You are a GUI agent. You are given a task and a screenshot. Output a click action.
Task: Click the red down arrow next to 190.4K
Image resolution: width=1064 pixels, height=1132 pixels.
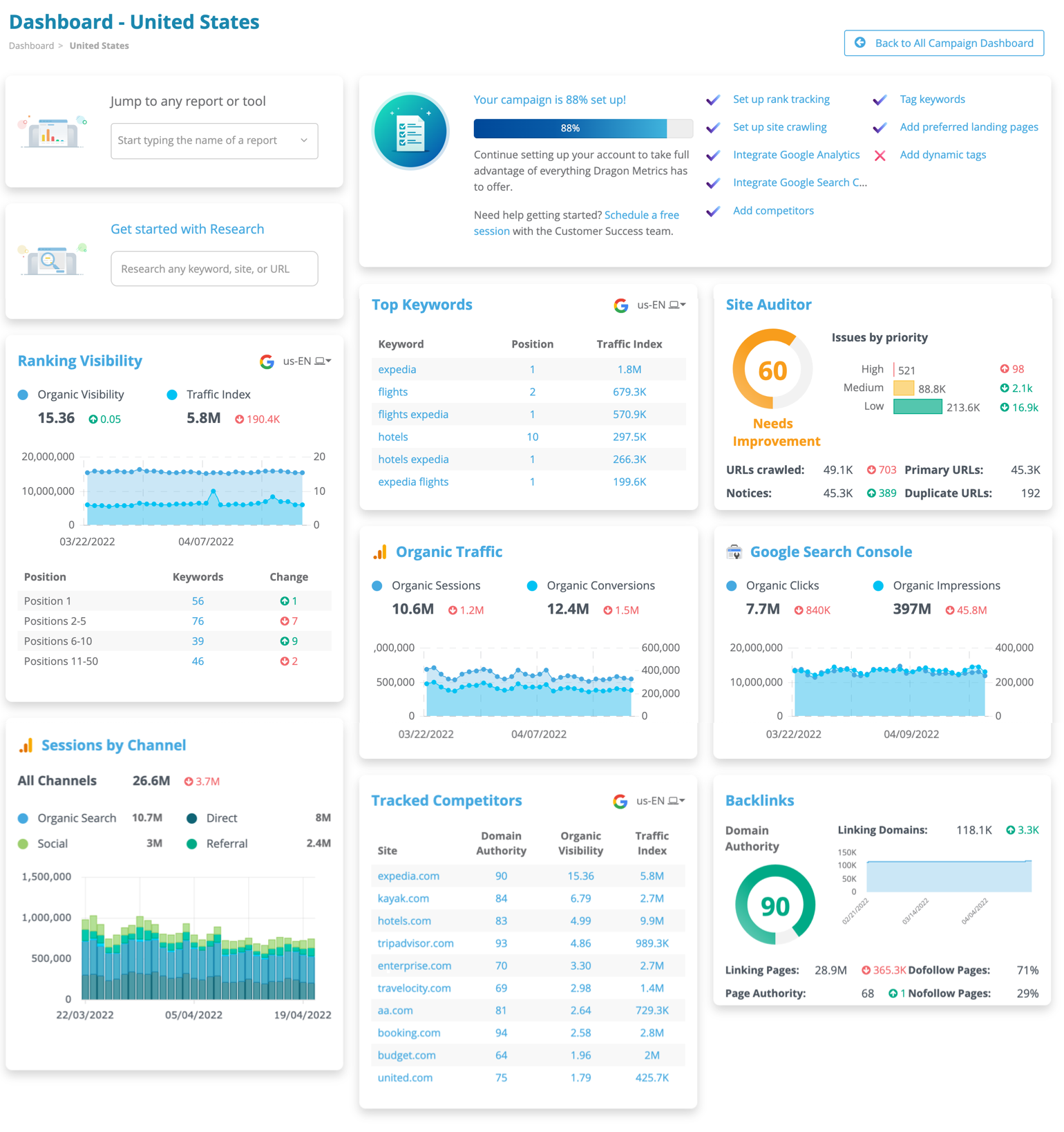click(239, 419)
